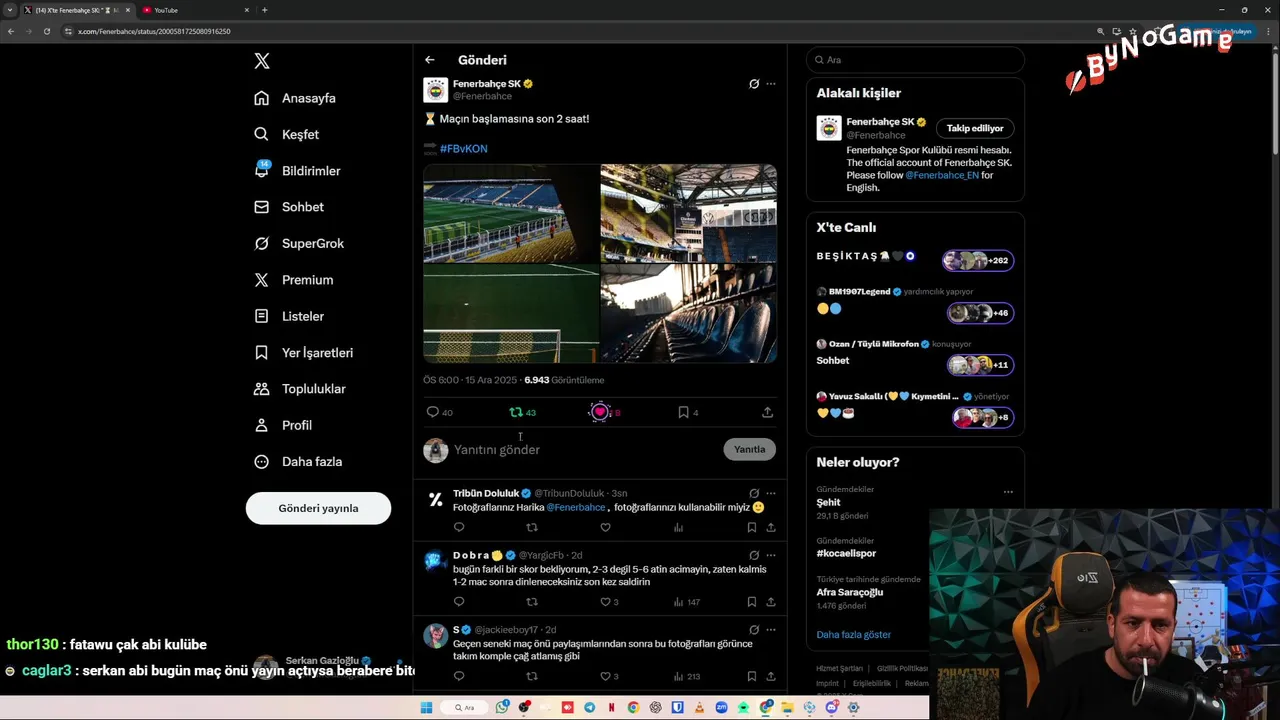Open Profil from the sidebar
This screenshot has height=720, width=1280.
283,425
